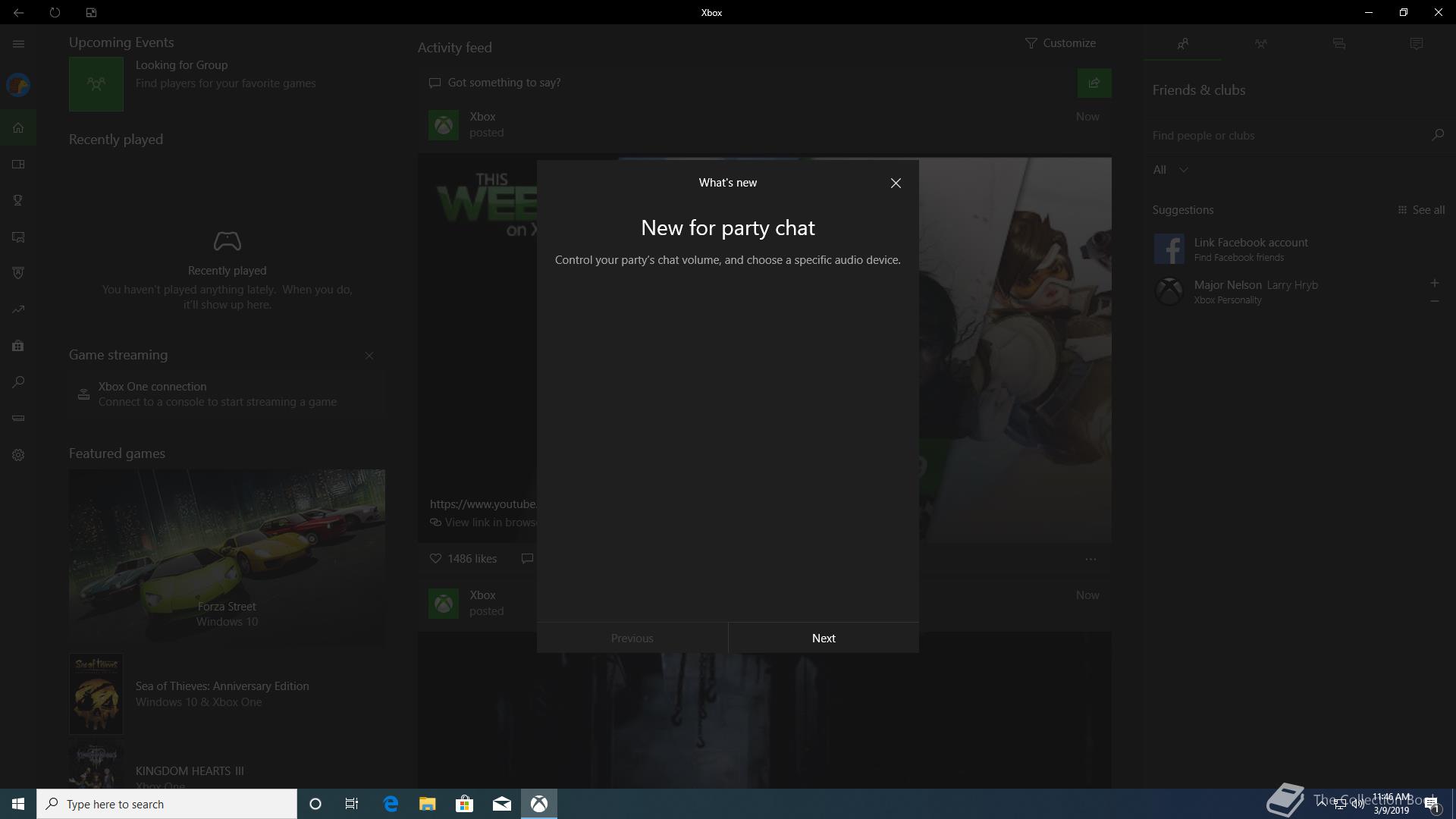Switch to the Activity alerts tab

(1416, 44)
